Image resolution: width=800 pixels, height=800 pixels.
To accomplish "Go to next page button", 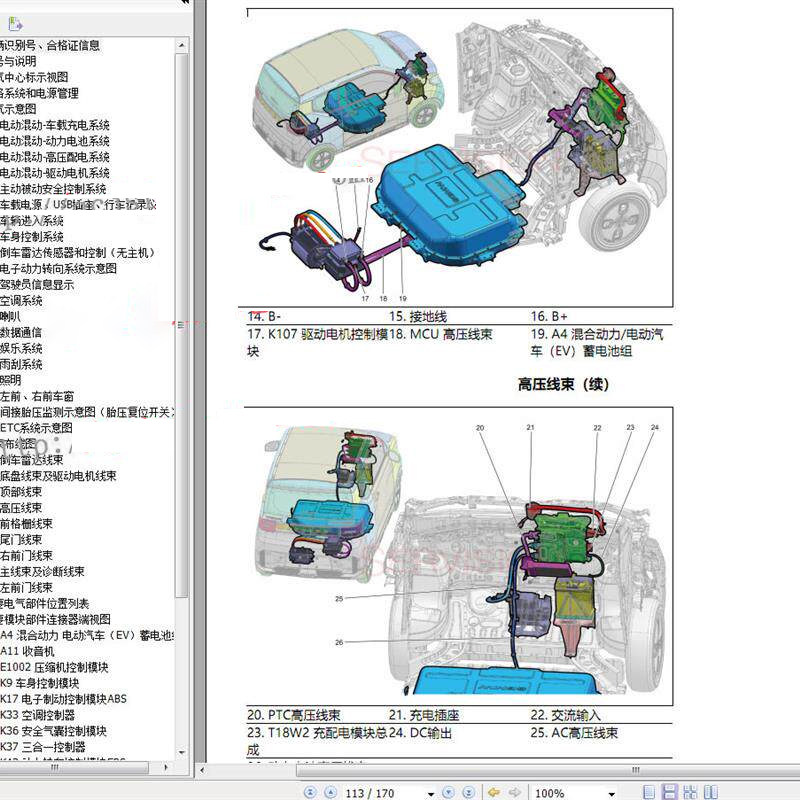I will pyautogui.click(x=448, y=792).
